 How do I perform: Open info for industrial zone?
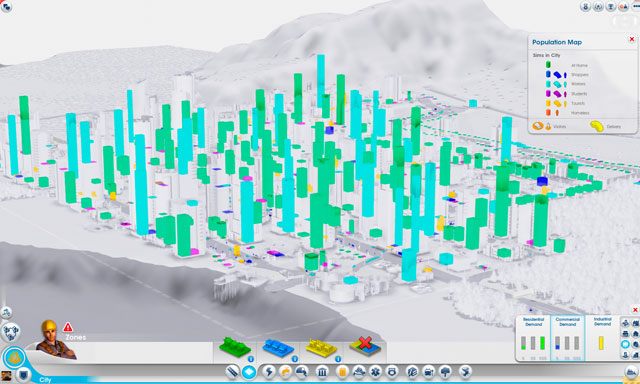point(338,359)
